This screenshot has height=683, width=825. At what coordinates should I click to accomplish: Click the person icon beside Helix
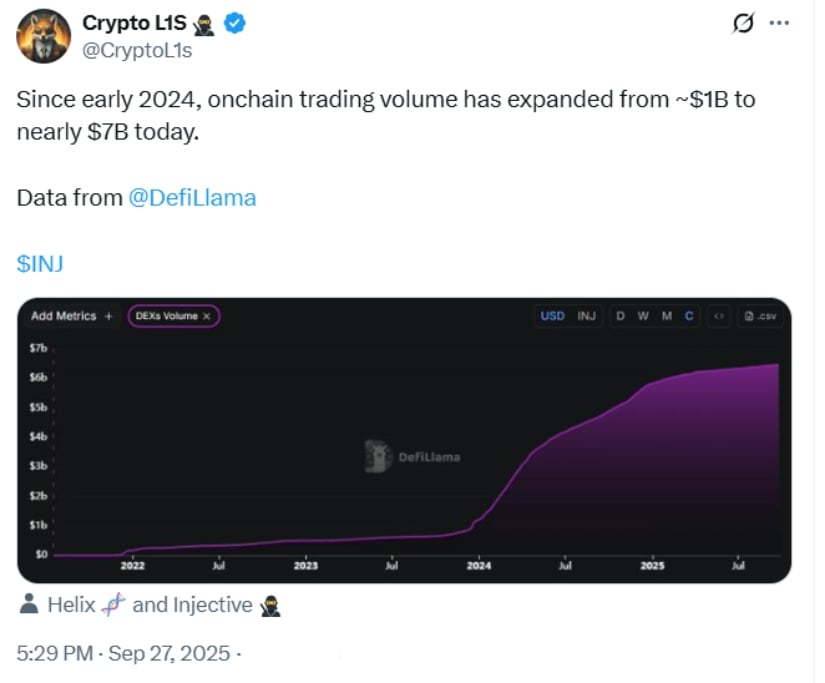tap(29, 604)
